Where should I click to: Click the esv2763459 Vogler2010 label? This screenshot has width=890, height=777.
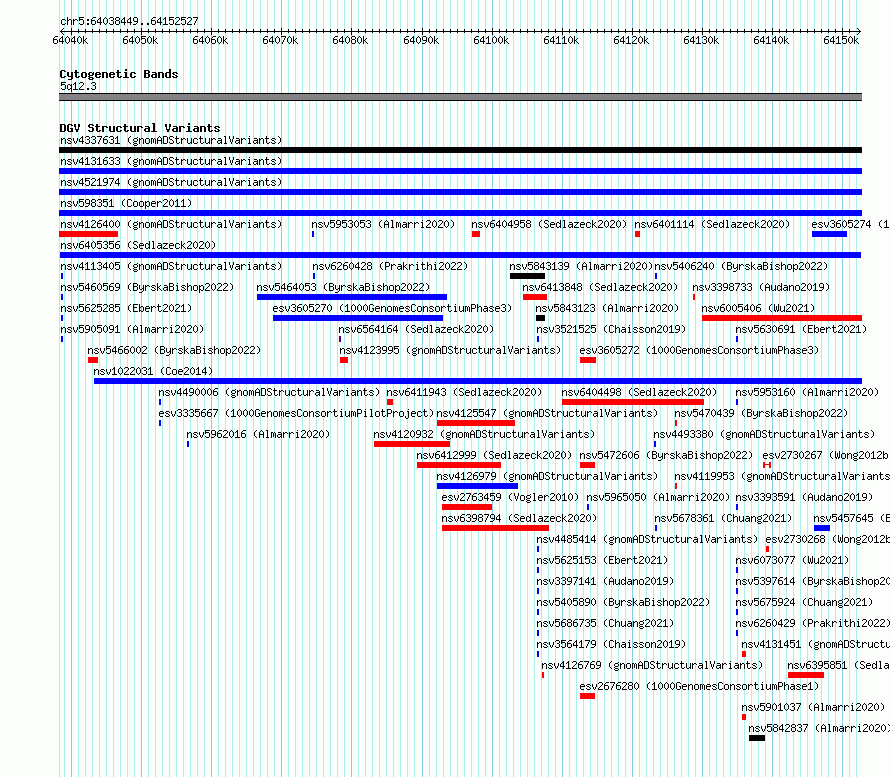click(510, 497)
